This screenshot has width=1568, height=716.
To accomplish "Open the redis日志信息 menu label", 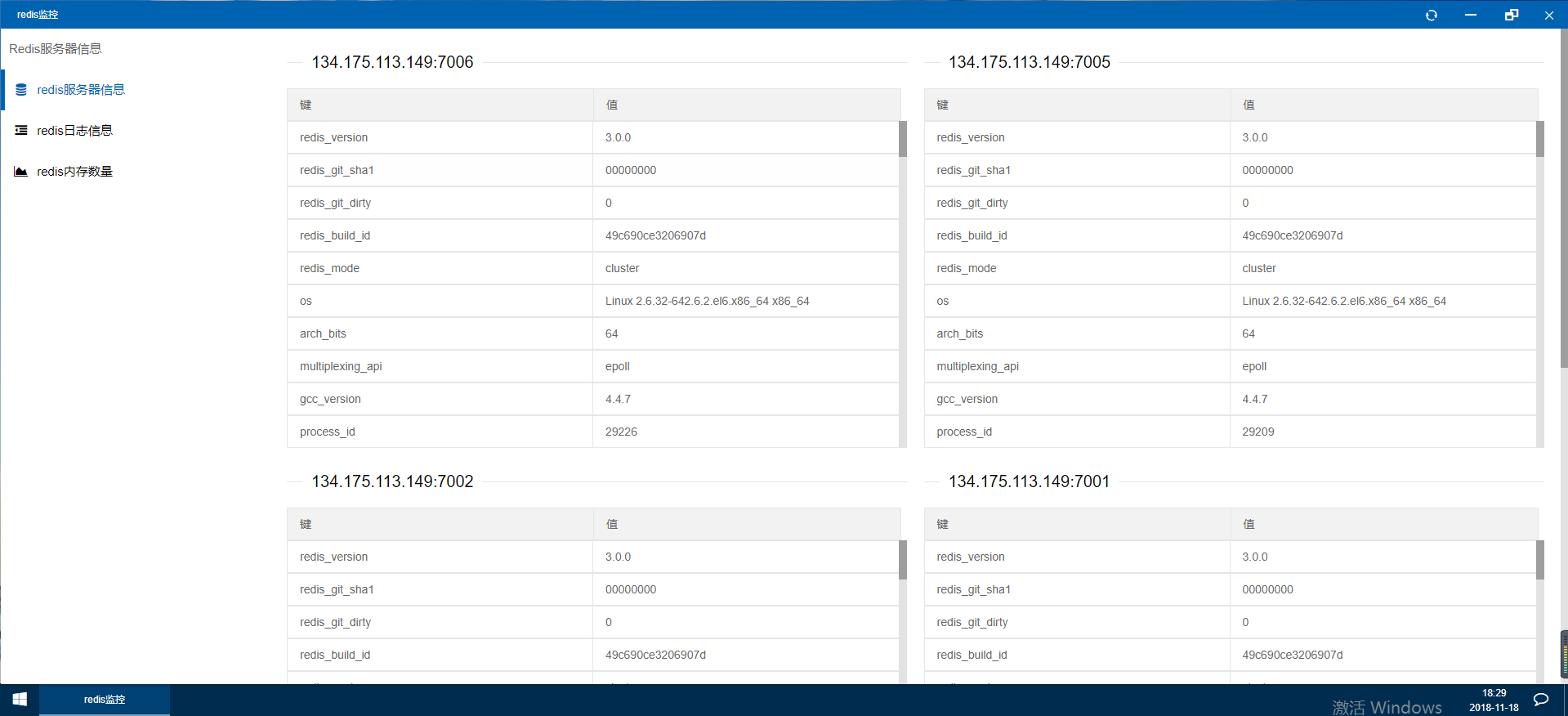I will coord(74,131).
